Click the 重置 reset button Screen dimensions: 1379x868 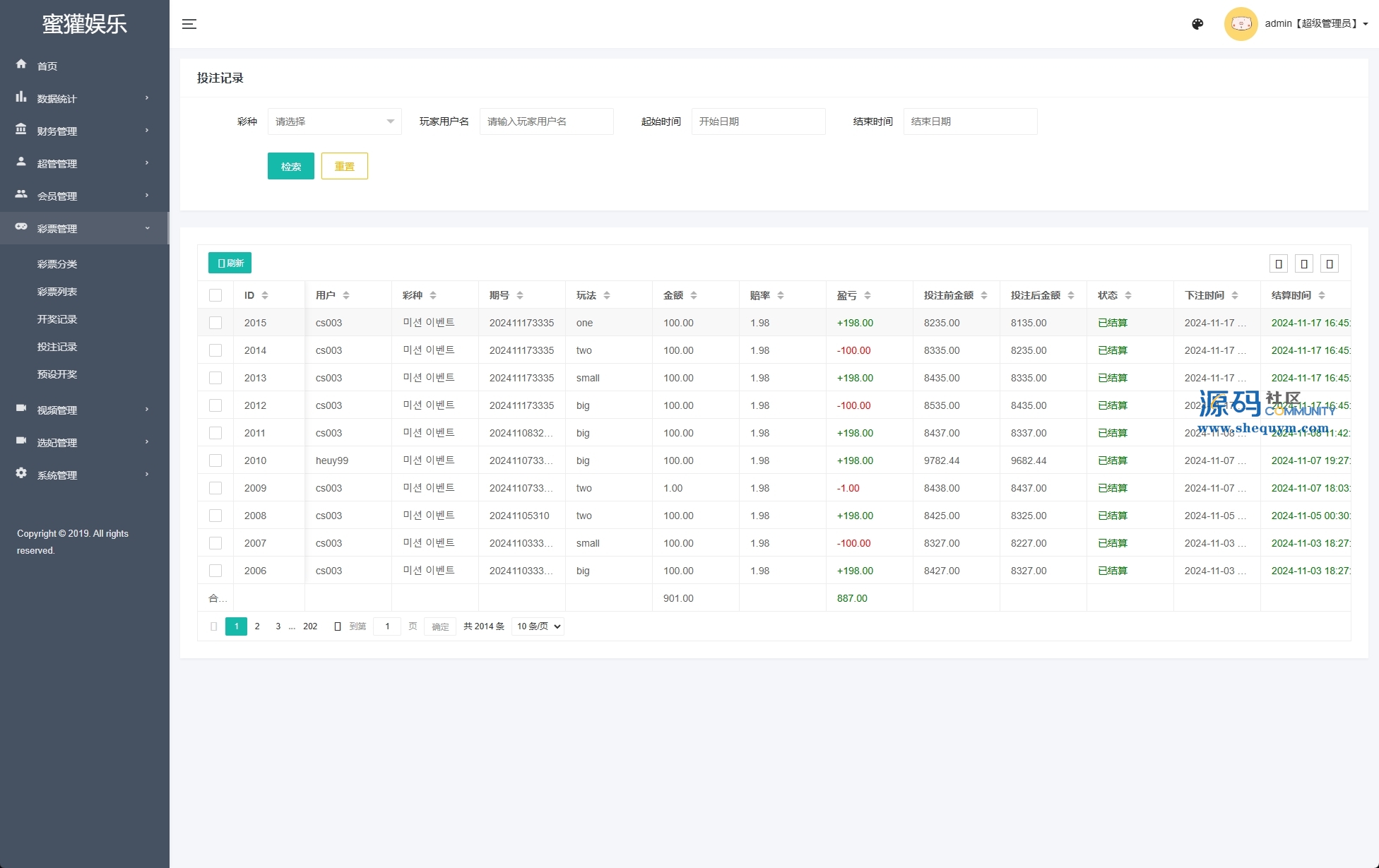click(x=344, y=166)
